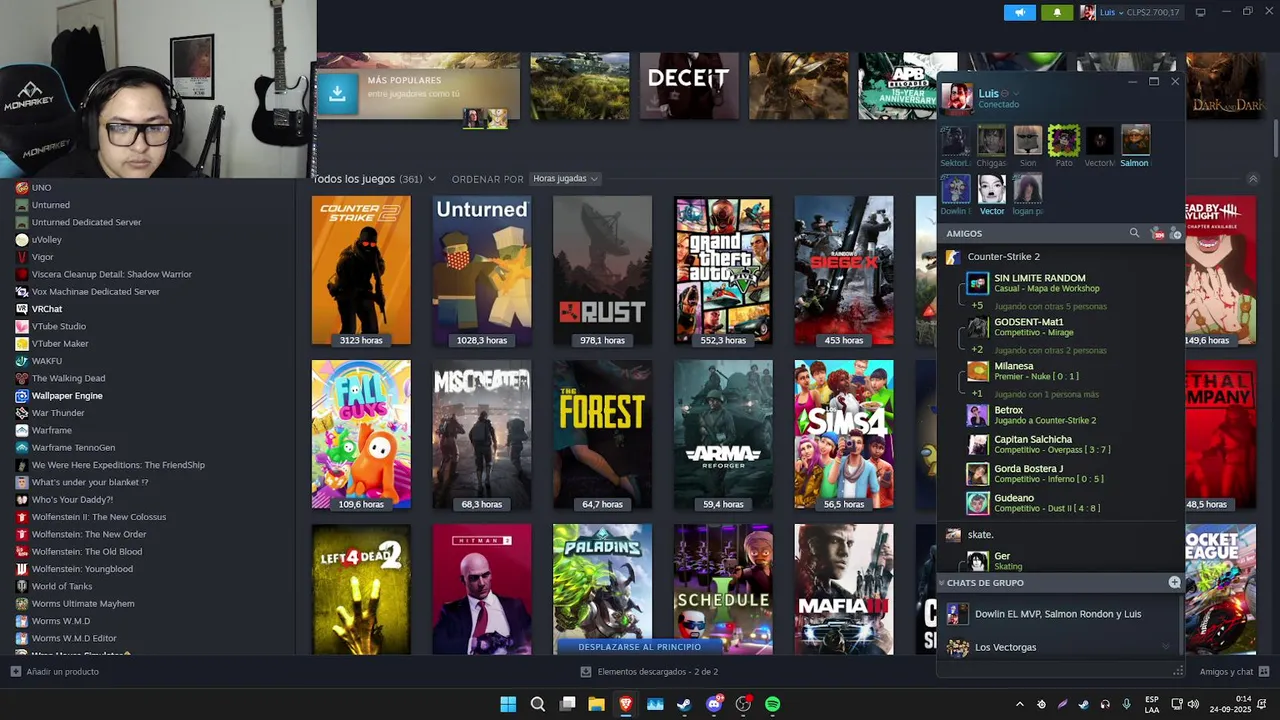The height and width of the screenshot is (720, 1280).
Task: Collapse the library section with double chevron
Action: coord(1253,179)
